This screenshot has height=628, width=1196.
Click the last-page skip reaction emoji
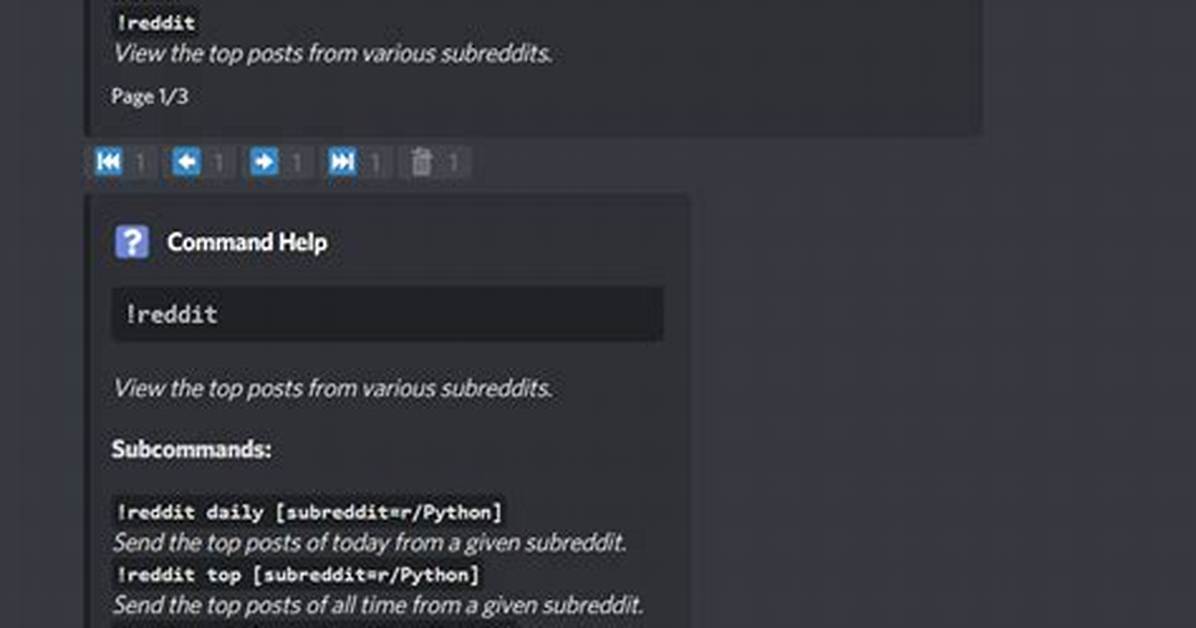(x=342, y=162)
